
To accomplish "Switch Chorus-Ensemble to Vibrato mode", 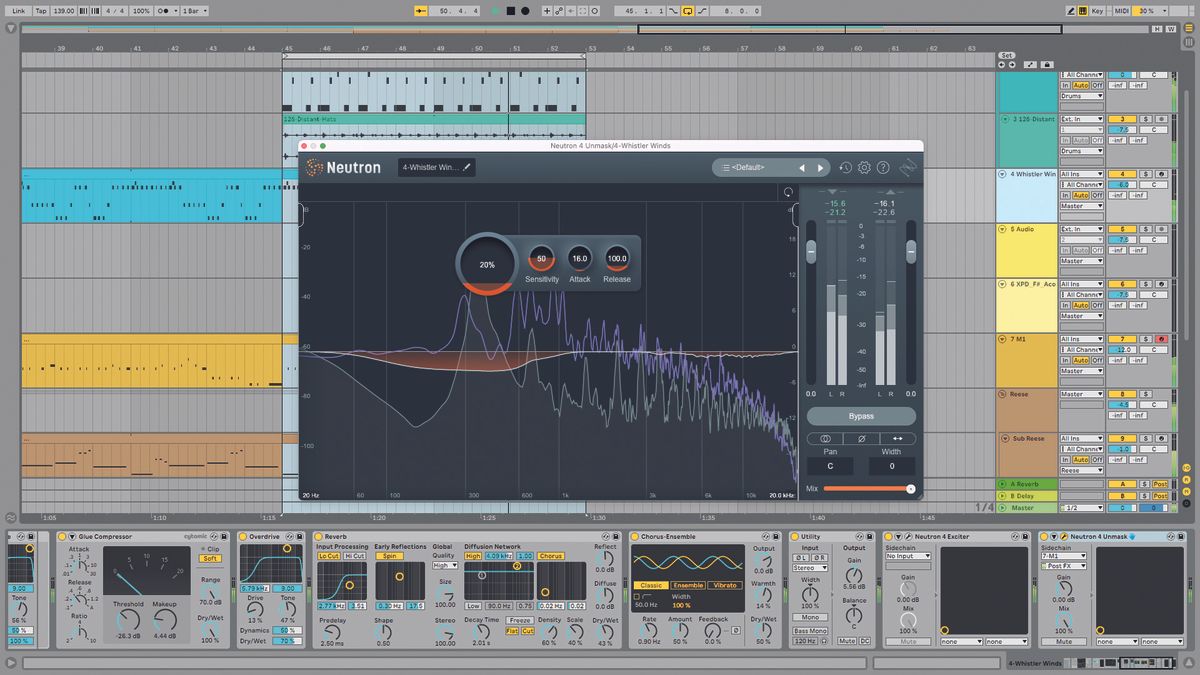I will (724, 585).
